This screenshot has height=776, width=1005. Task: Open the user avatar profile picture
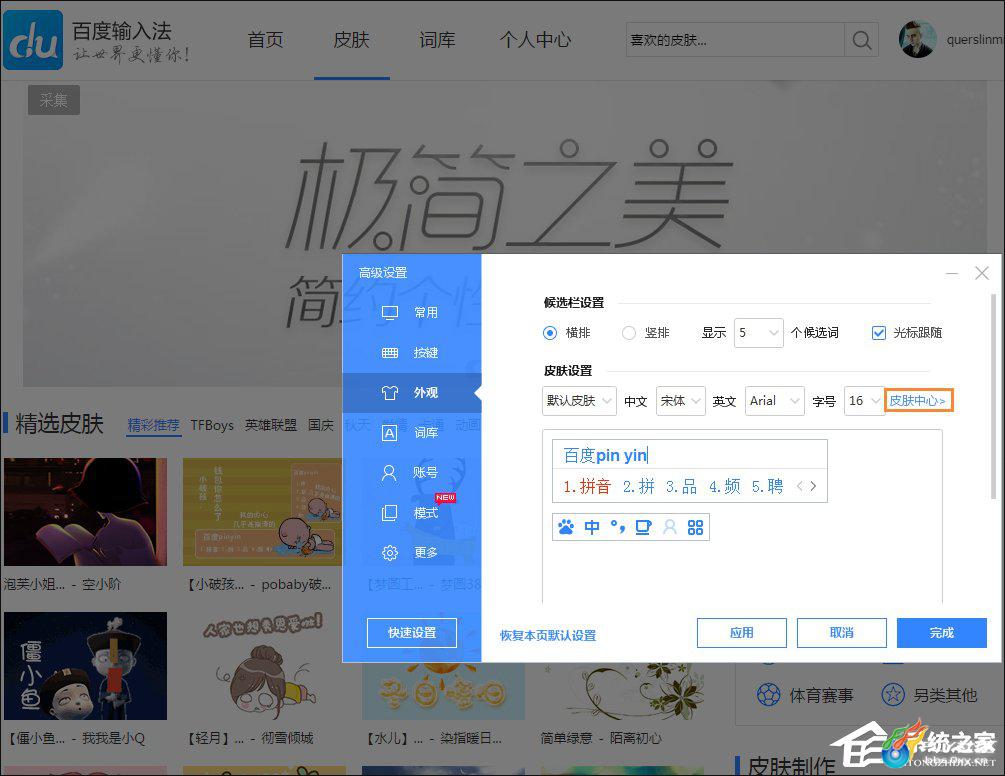coord(917,39)
